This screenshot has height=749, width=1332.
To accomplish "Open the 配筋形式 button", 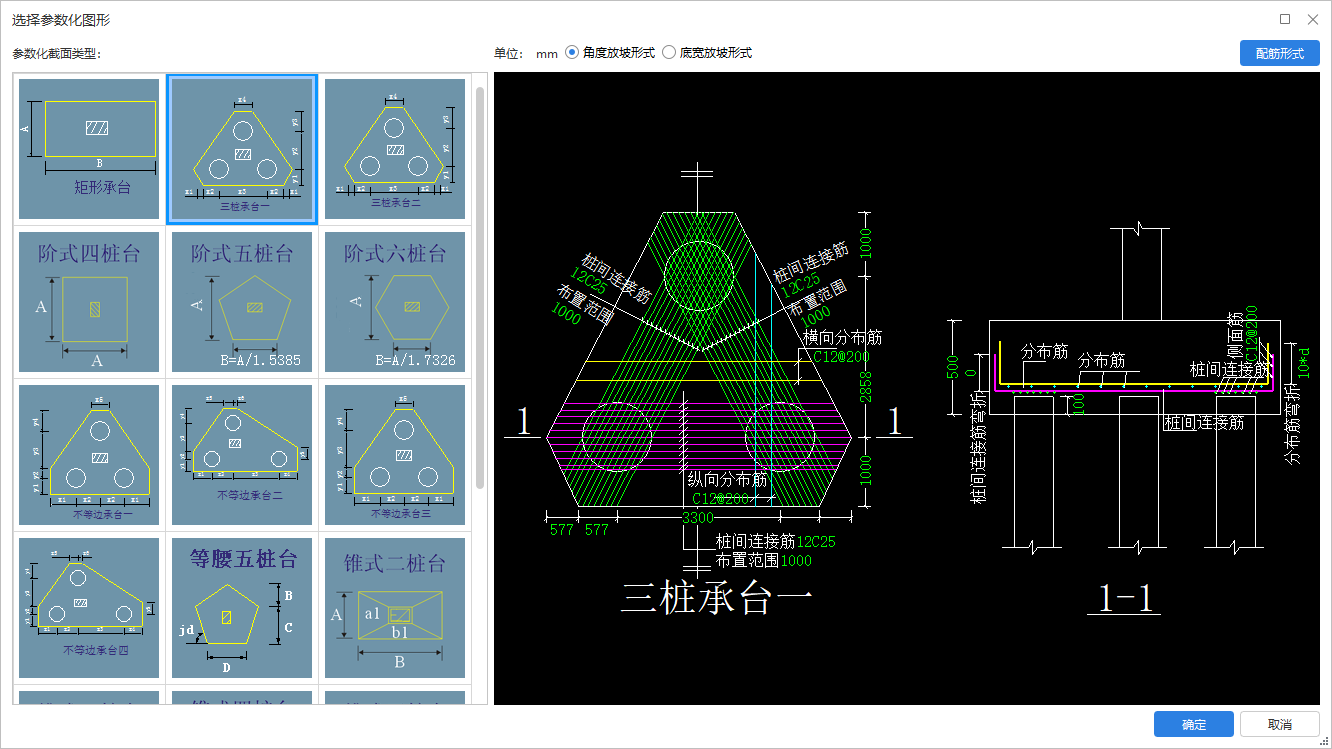I will pos(1280,54).
